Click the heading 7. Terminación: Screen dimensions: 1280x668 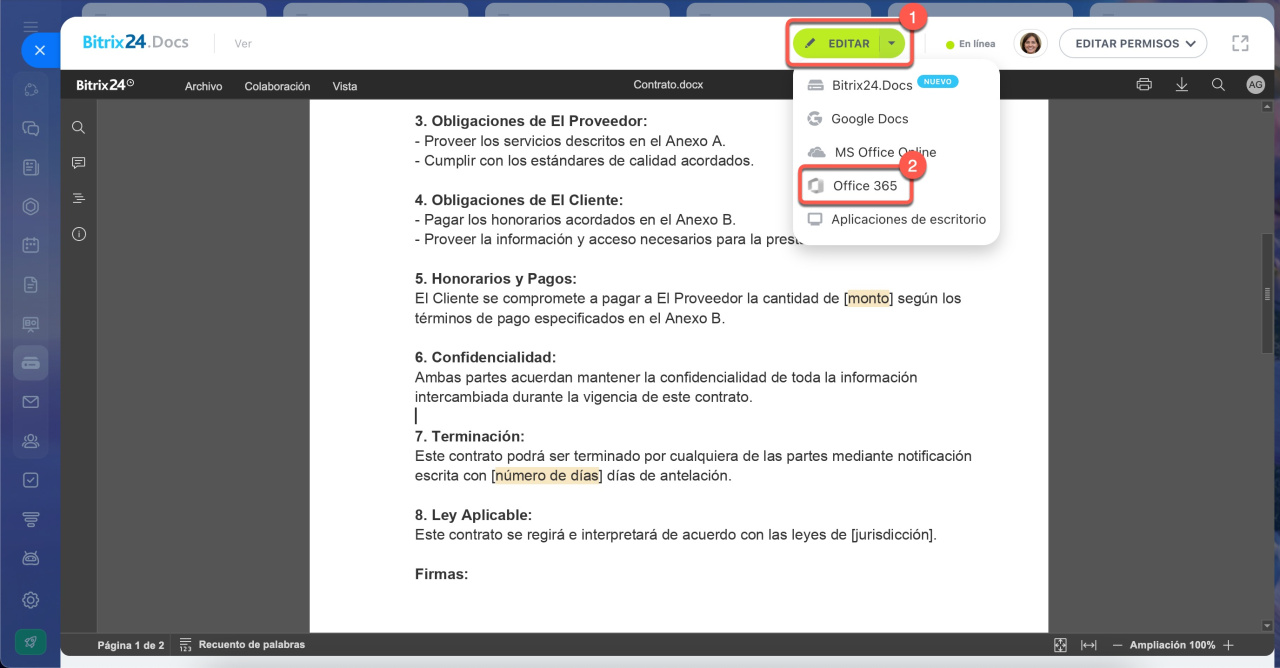[x=469, y=436]
